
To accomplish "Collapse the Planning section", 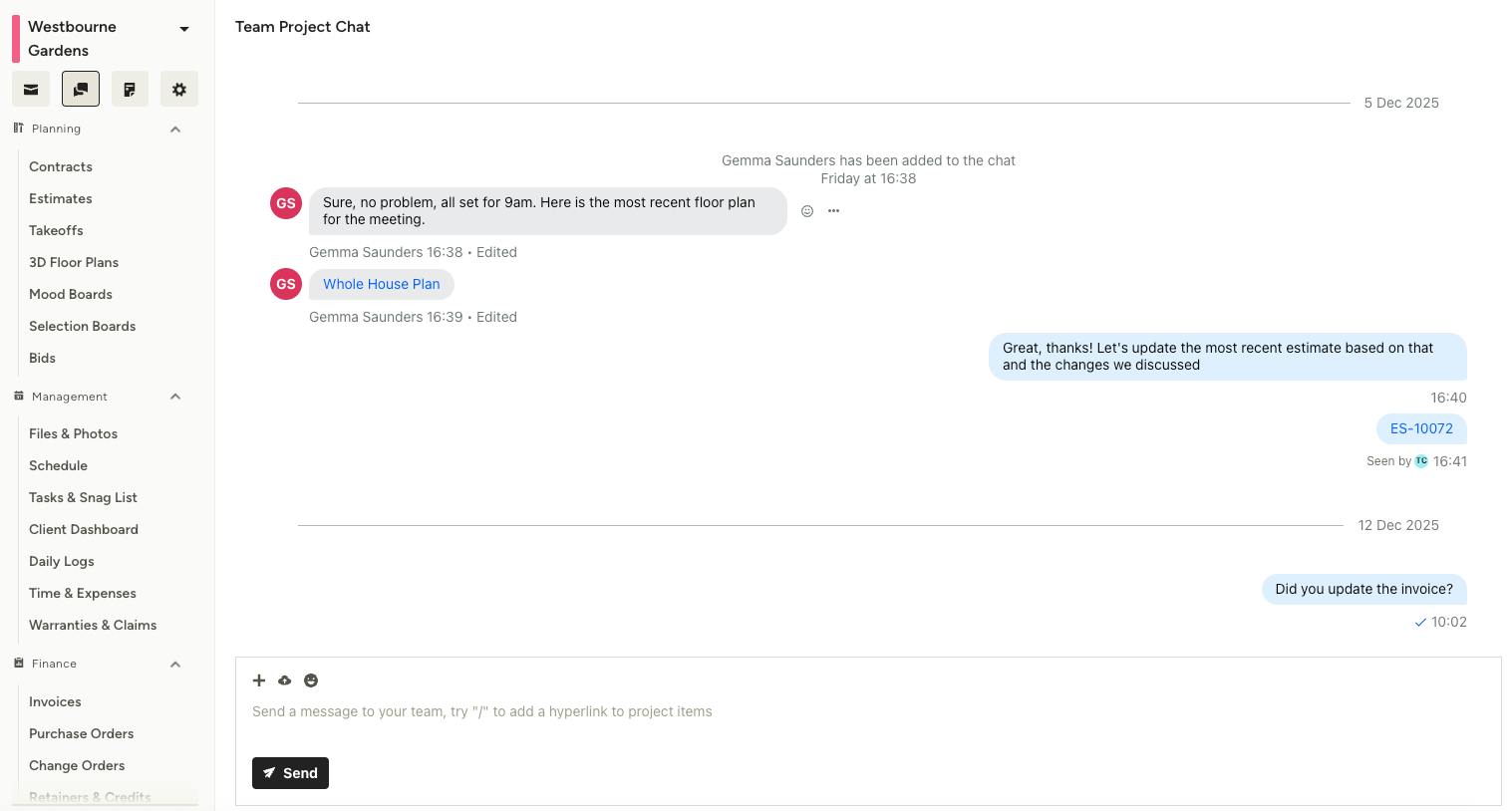I will point(175,130).
